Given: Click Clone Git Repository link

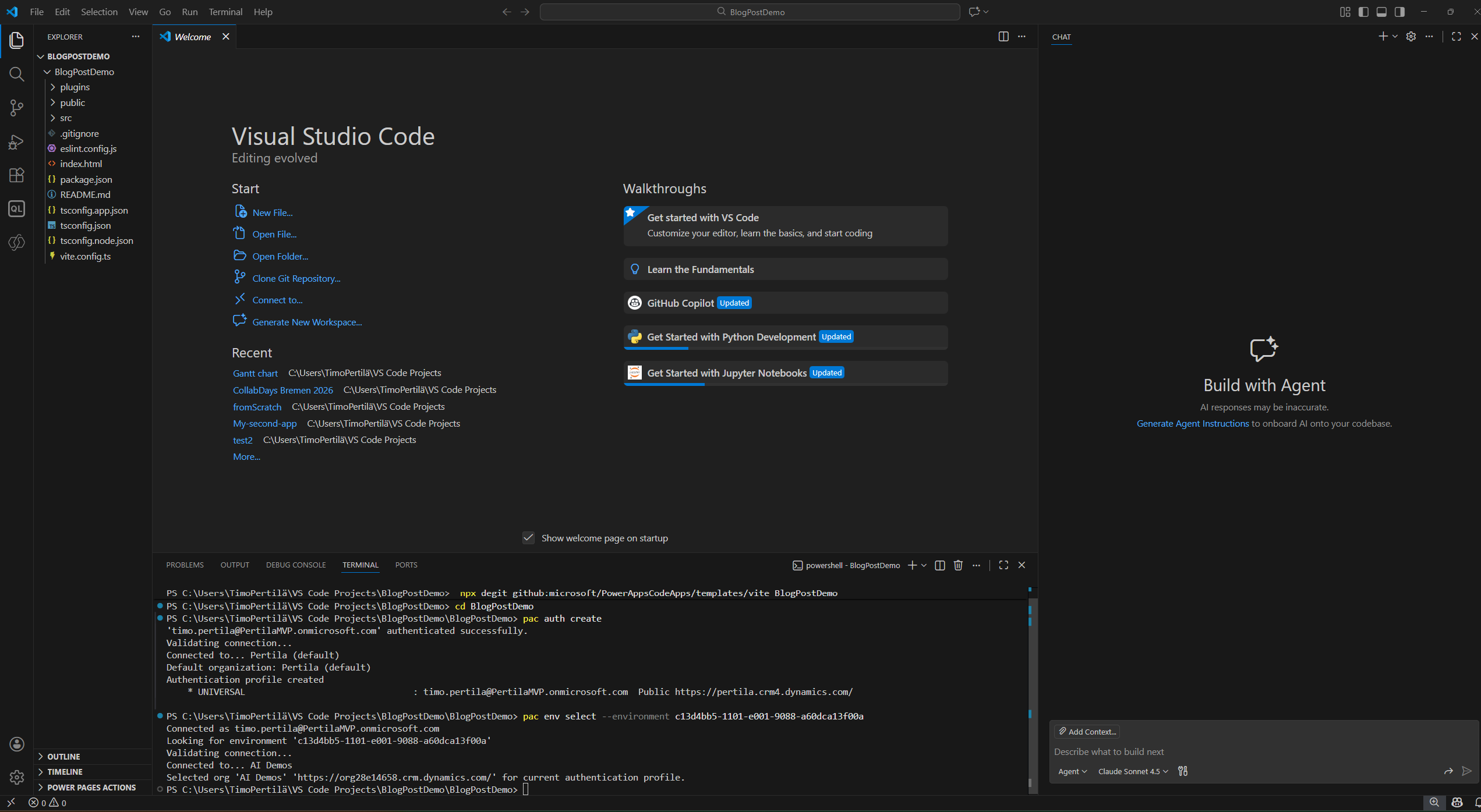Looking at the screenshot, I should click(296, 278).
